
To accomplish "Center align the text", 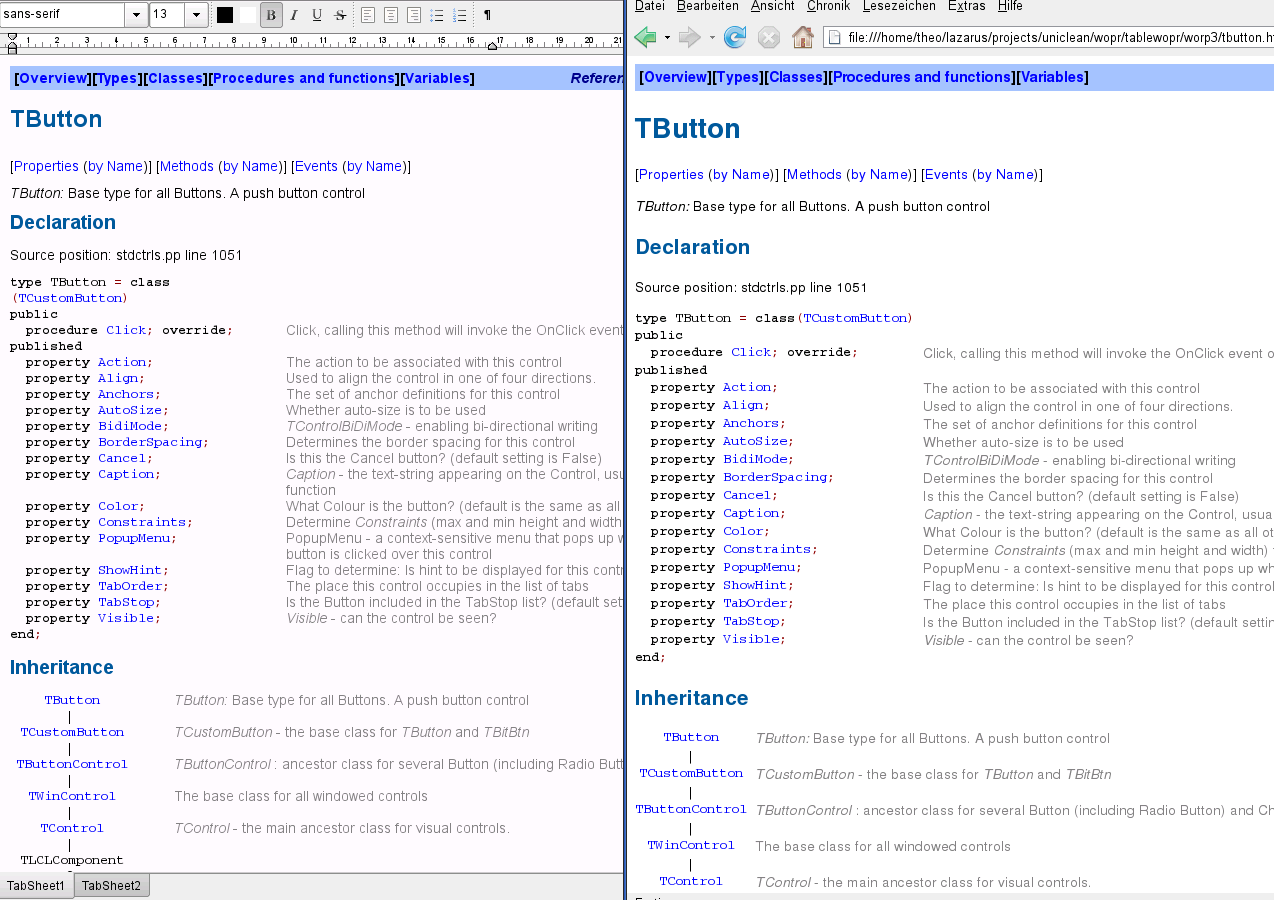I will point(391,15).
